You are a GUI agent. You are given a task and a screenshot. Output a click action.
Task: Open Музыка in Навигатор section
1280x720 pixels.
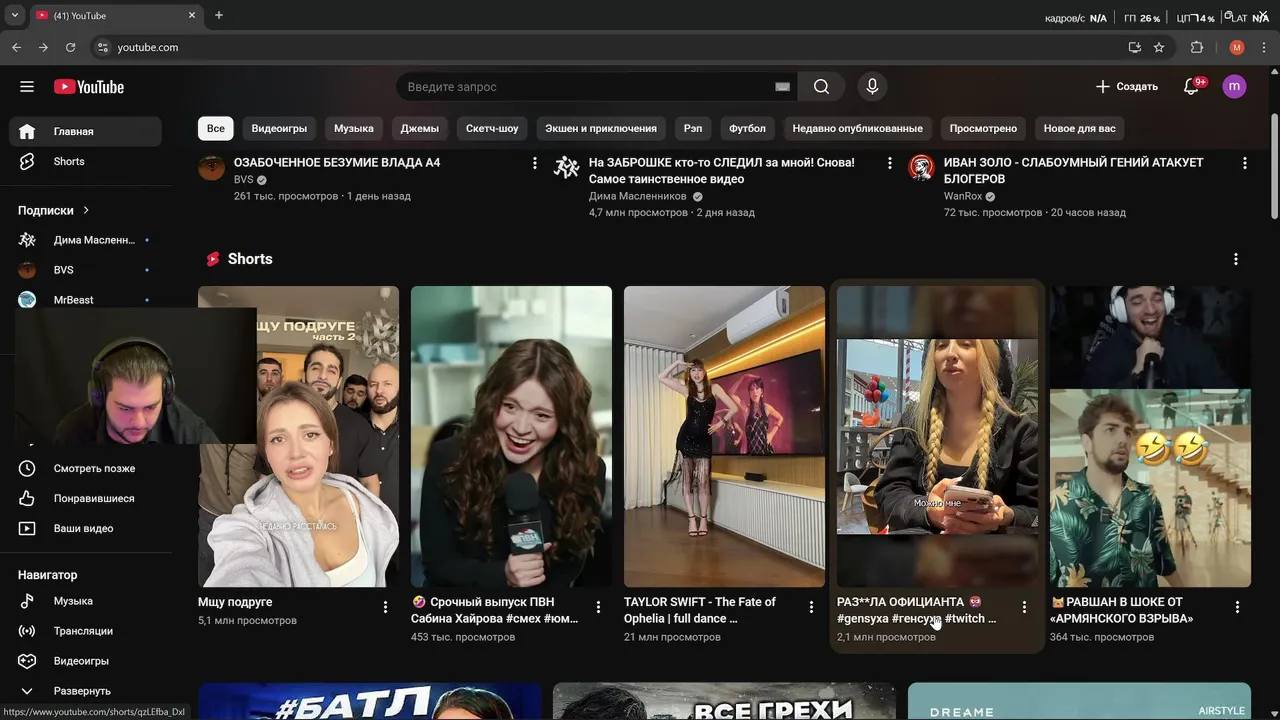[85, 601]
